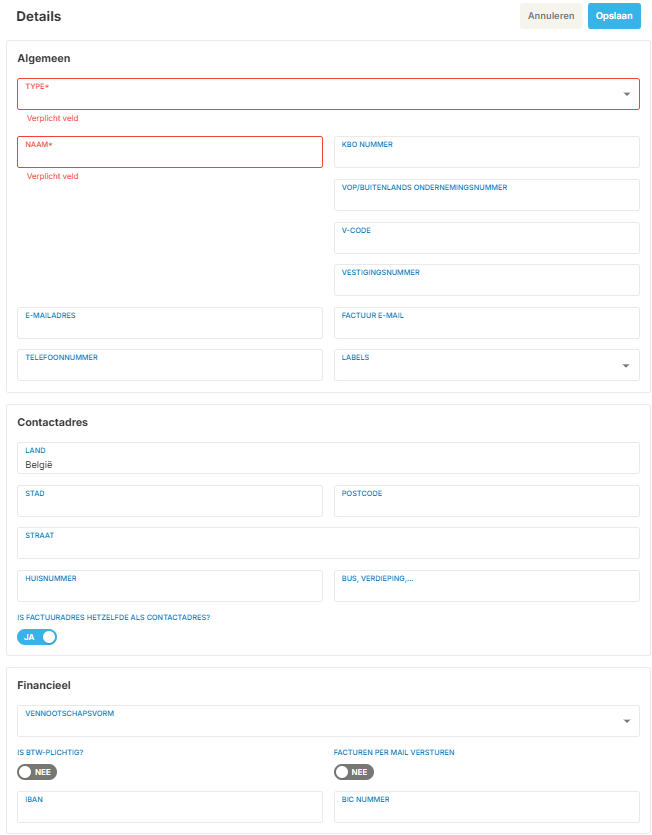This screenshot has height=835, width=652.
Task: Click the Algemeen section heading
Action: click(44, 59)
